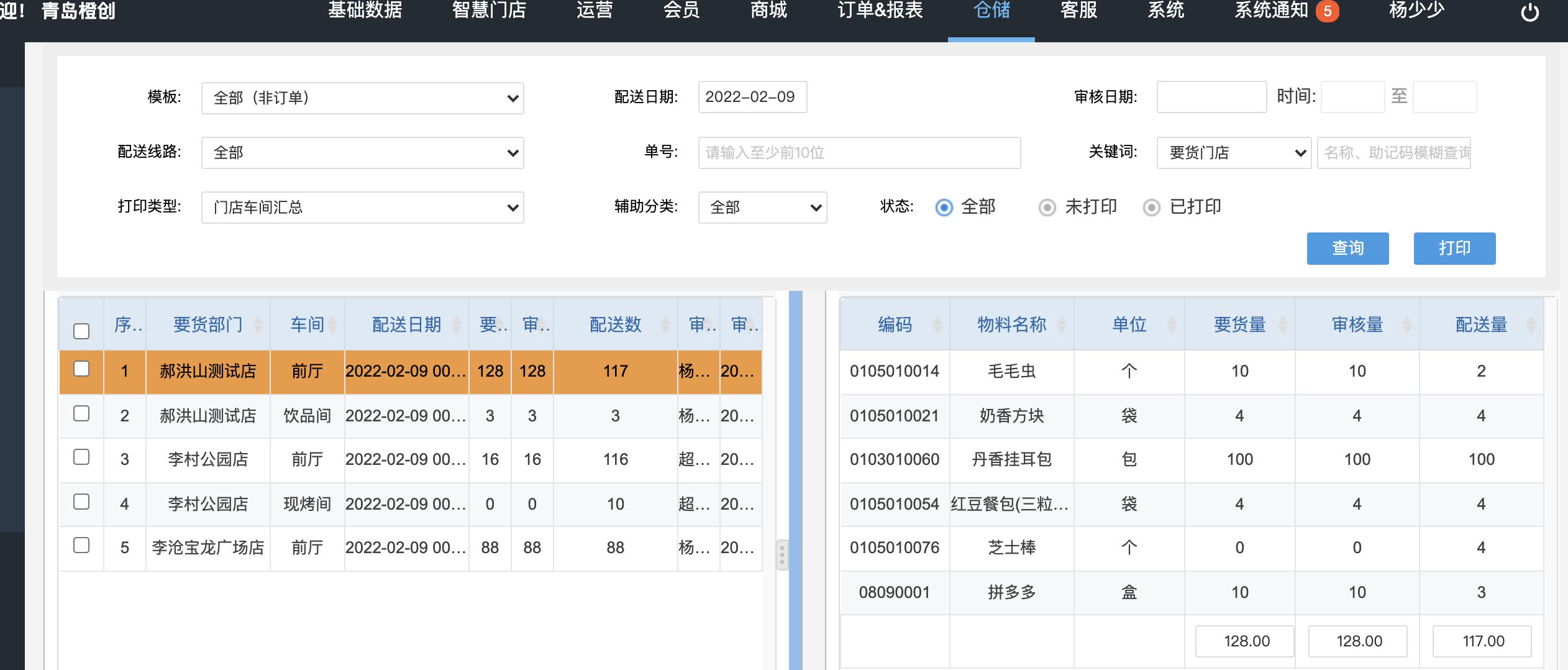
Task: Expand the 配送线路 dropdown
Action: [362, 153]
